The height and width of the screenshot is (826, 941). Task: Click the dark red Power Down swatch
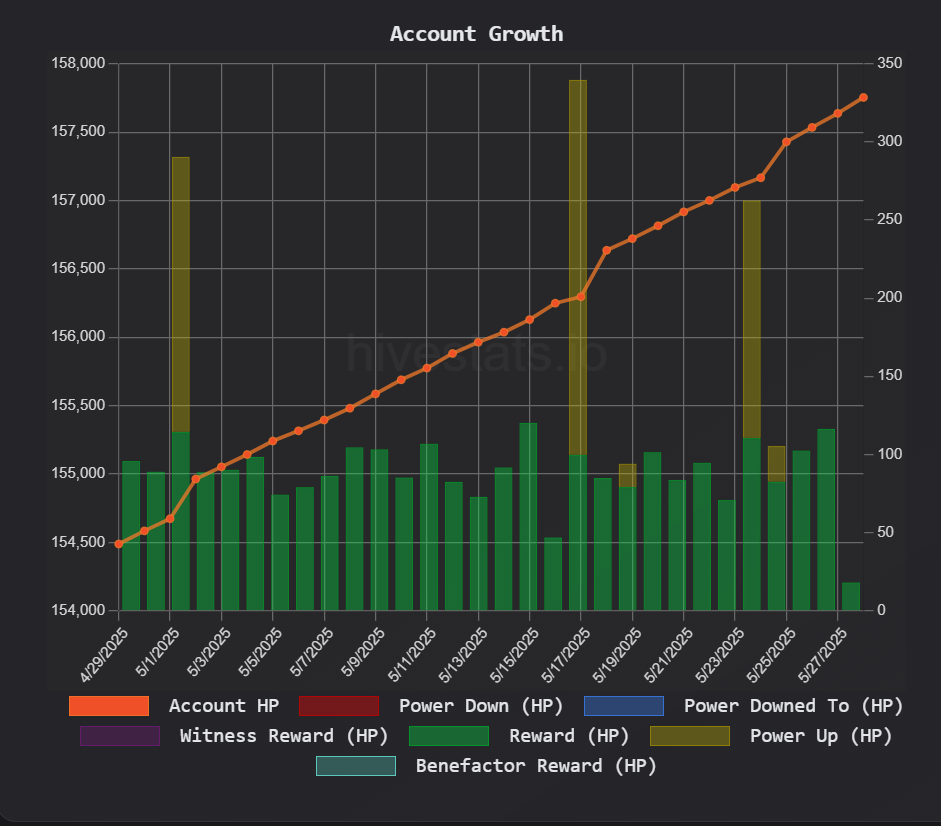tap(339, 706)
